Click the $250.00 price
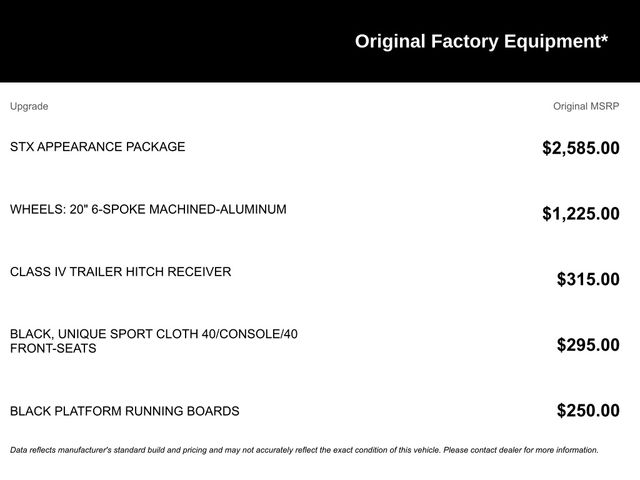Image resolution: width=640 pixels, height=480 pixels. click(x=587, y=411)
